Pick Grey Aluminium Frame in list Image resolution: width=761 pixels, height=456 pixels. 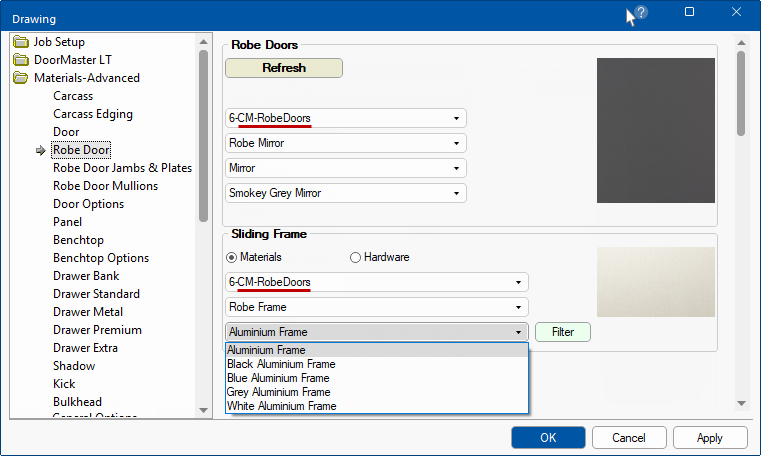pos(278,392)
